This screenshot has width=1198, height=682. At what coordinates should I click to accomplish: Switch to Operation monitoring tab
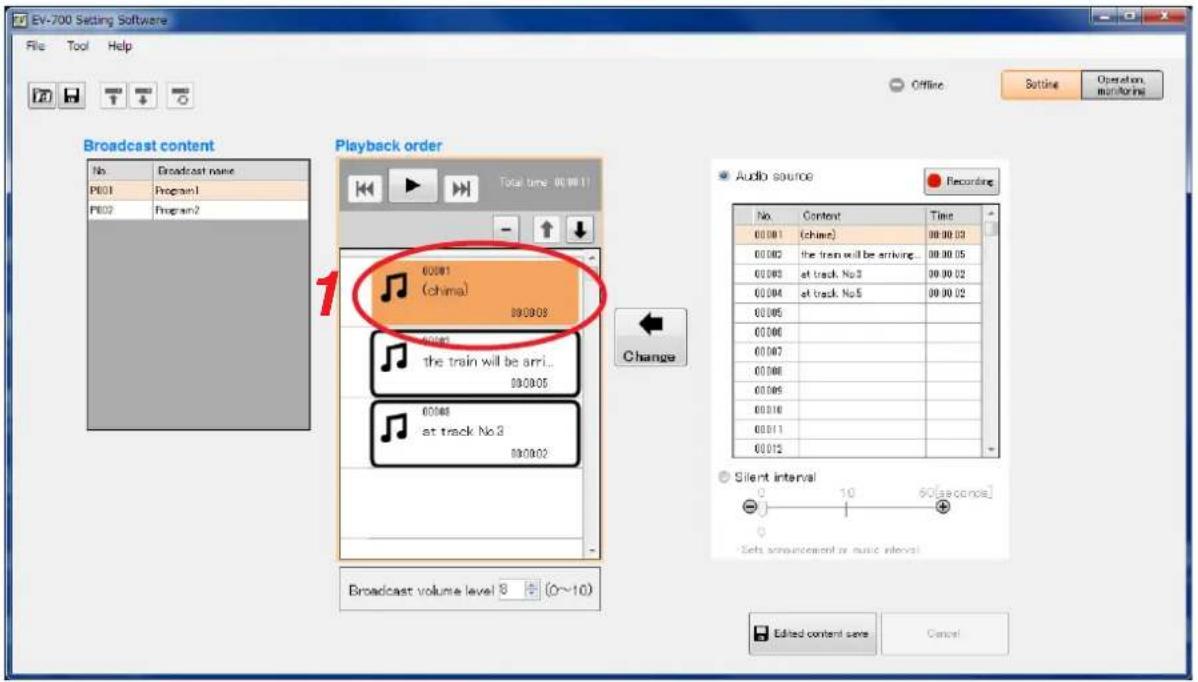(x=1122, y=85)
